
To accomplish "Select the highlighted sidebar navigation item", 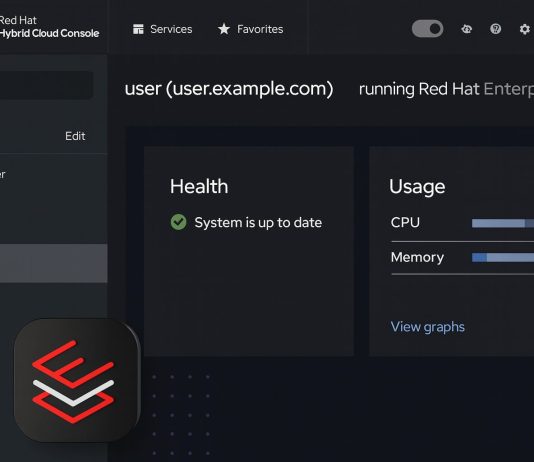I will coord(54,263).
